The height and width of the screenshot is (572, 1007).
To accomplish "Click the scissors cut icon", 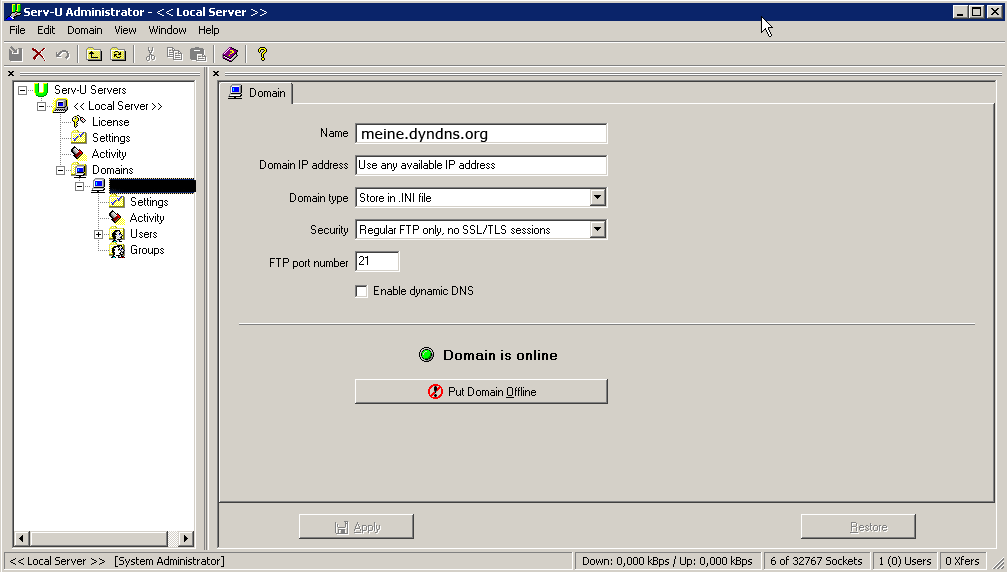I will pyautogui.click(x=151, y=55).
